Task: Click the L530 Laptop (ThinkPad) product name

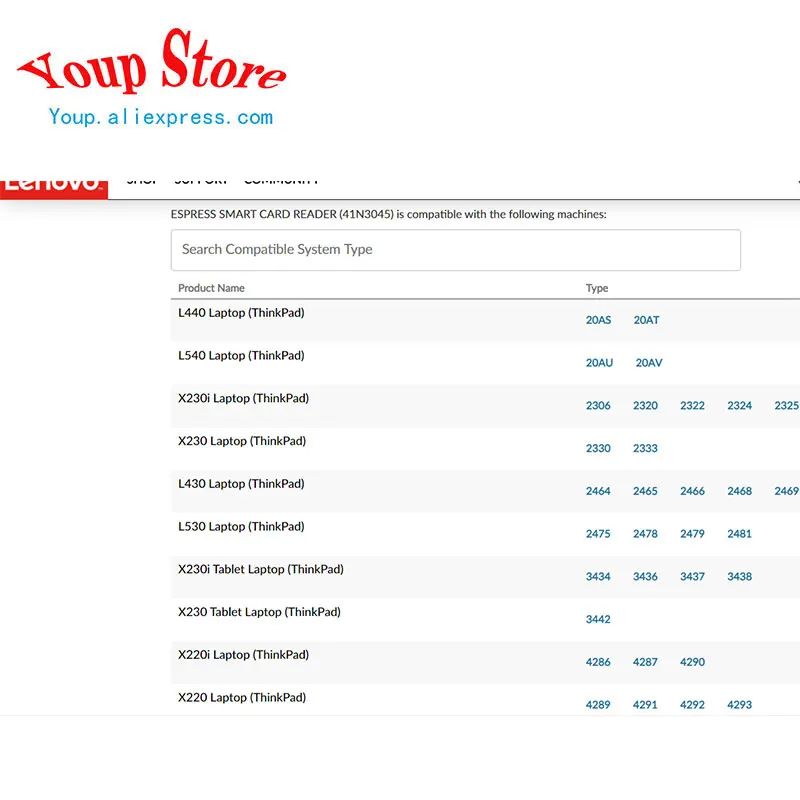Action: tap(241, 528)
